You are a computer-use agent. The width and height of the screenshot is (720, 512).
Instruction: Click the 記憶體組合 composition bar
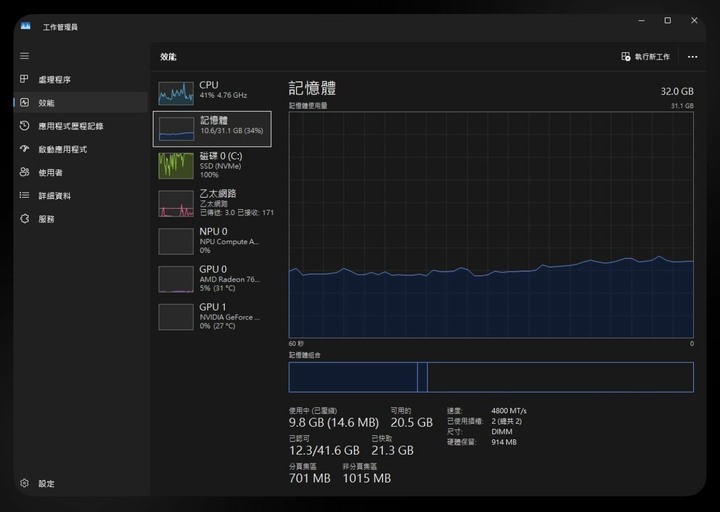[491, 377]
